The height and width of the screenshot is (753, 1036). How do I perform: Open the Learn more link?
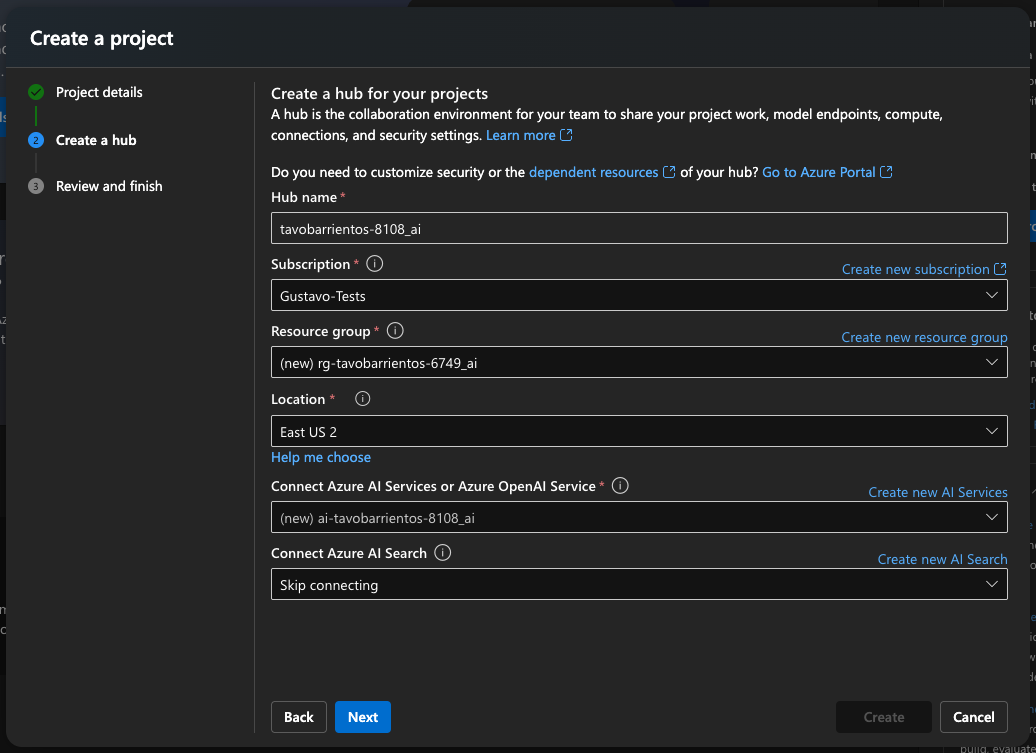click(521, 135)
